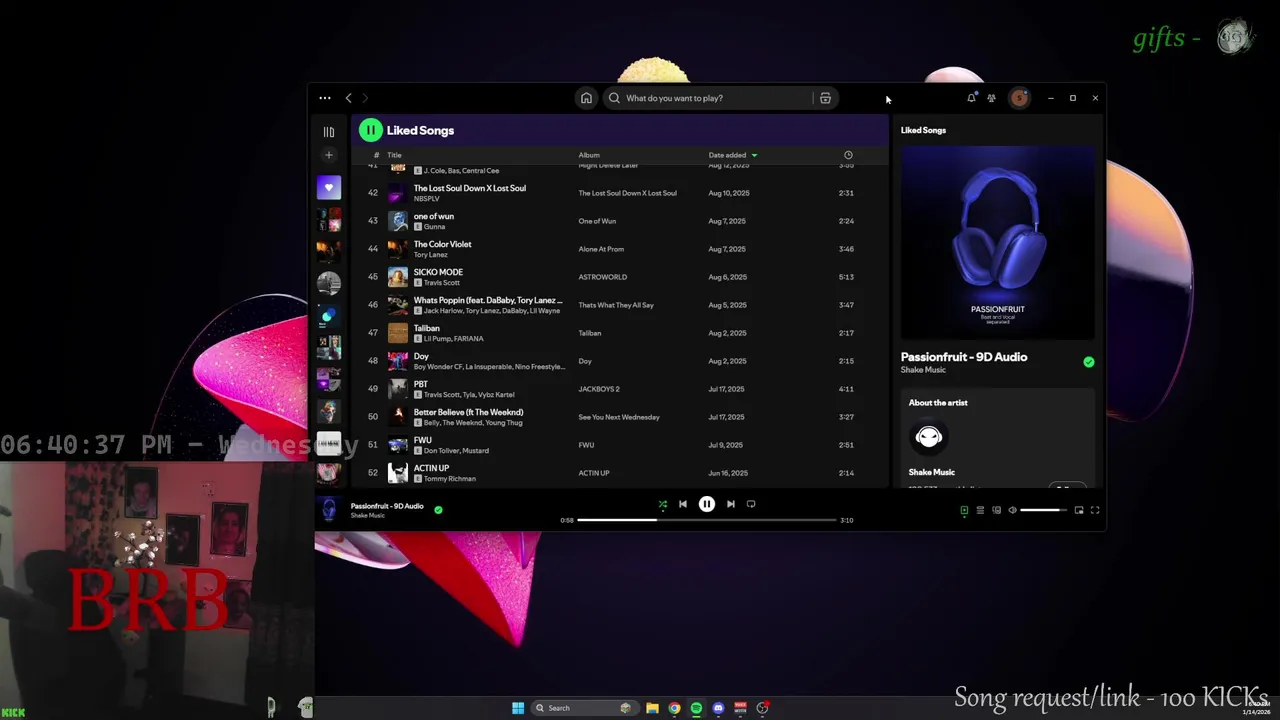The width and height of the screenshot is (1280, 720).
Task: Open artist link NBSPLV
Action: point(426,199)
